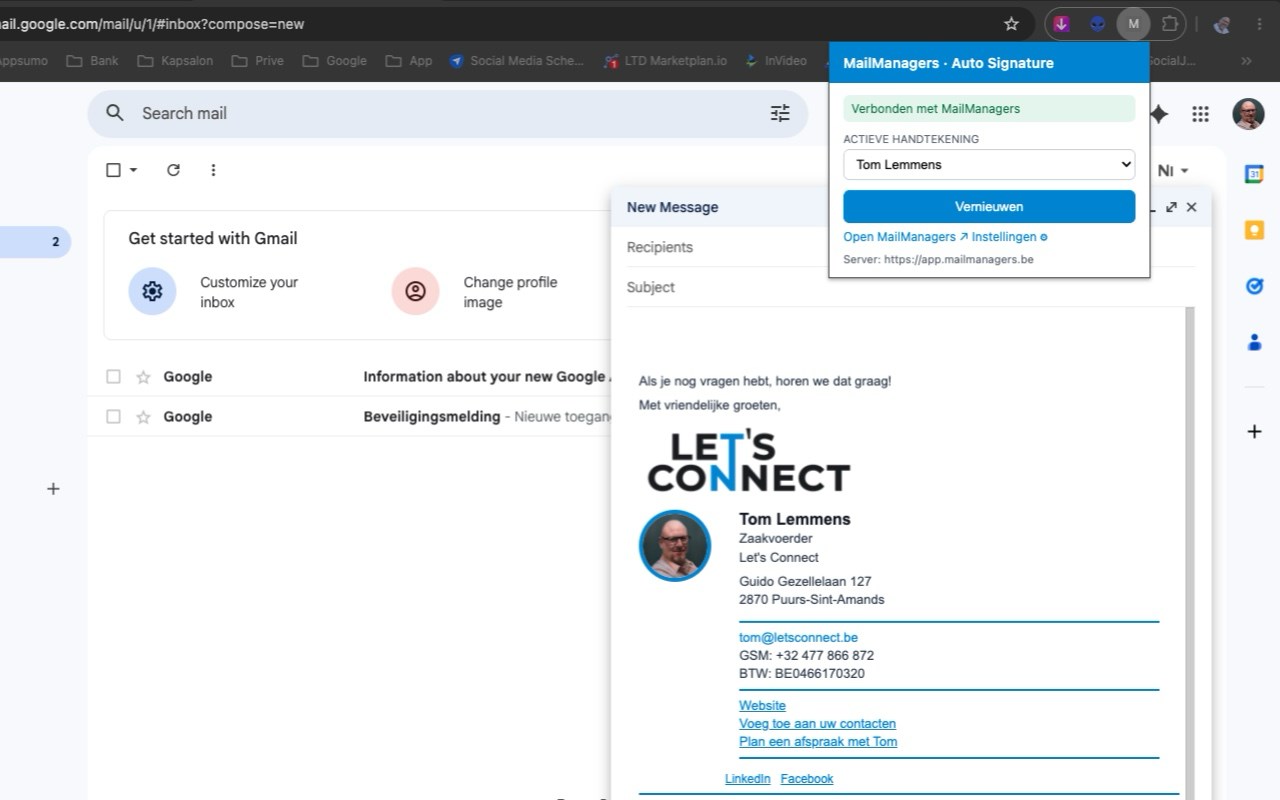
Task: Get add-ons with the side panel plus
Action: point(1254,432)
